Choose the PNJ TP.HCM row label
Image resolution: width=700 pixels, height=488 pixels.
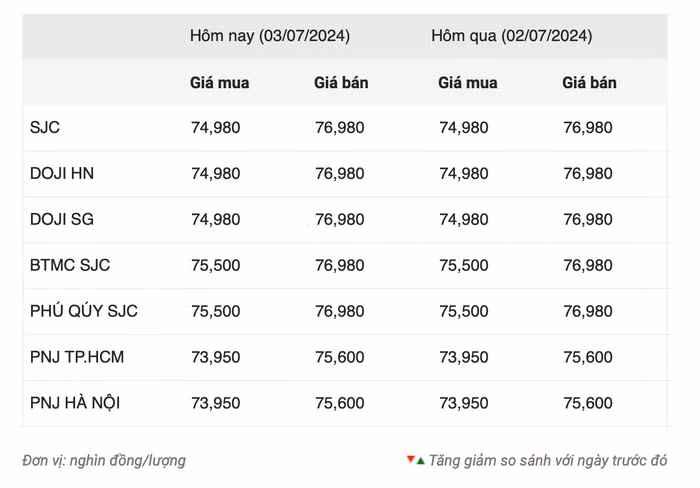(x=77, y=357)
